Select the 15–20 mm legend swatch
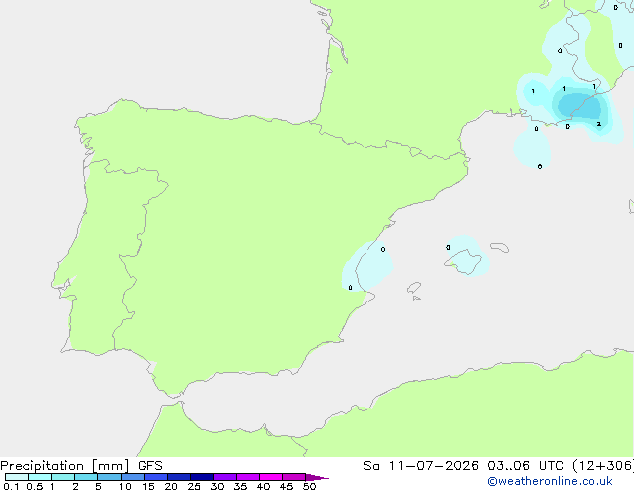Screen dimensions: 634x490 [x=156, y=477]
